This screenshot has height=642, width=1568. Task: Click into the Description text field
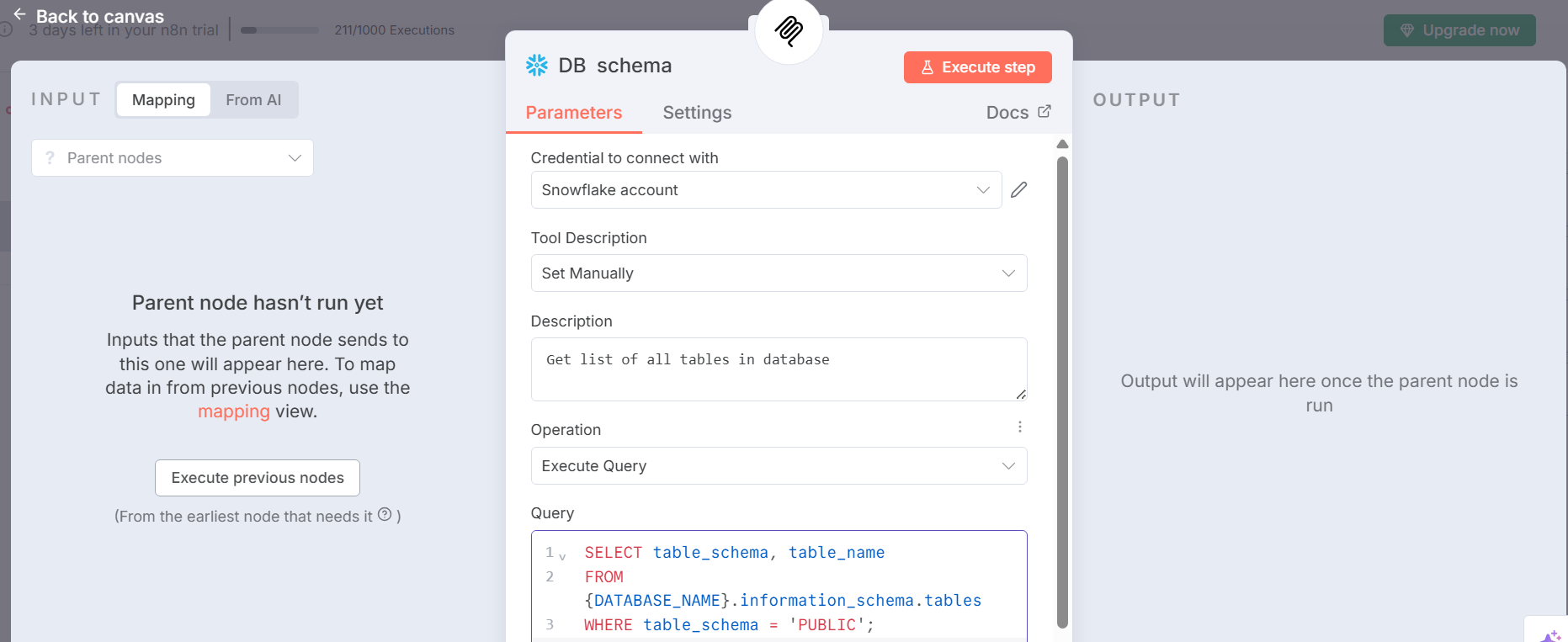[779, 369]
